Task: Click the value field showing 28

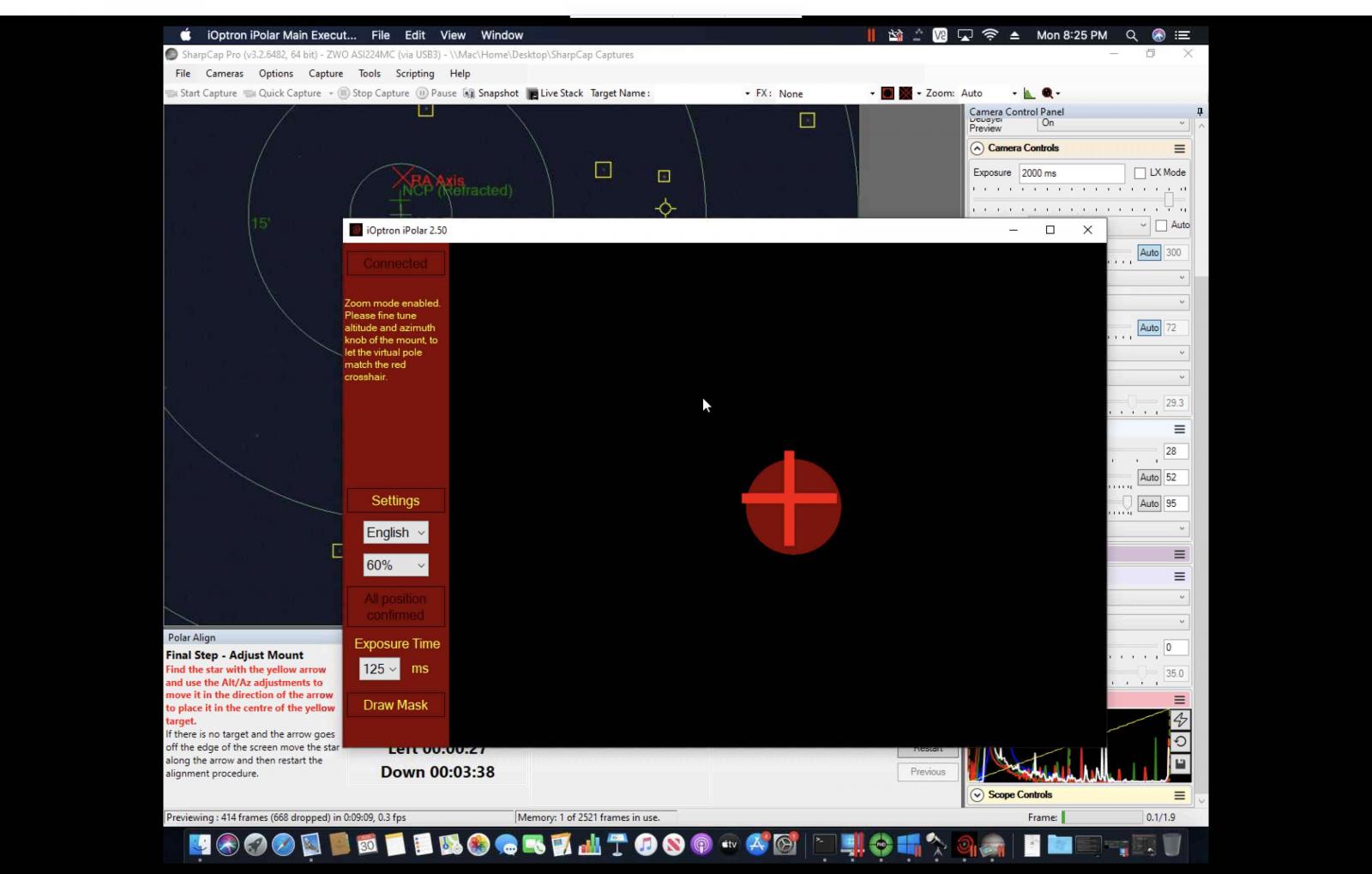Action: pos(1175,451)
